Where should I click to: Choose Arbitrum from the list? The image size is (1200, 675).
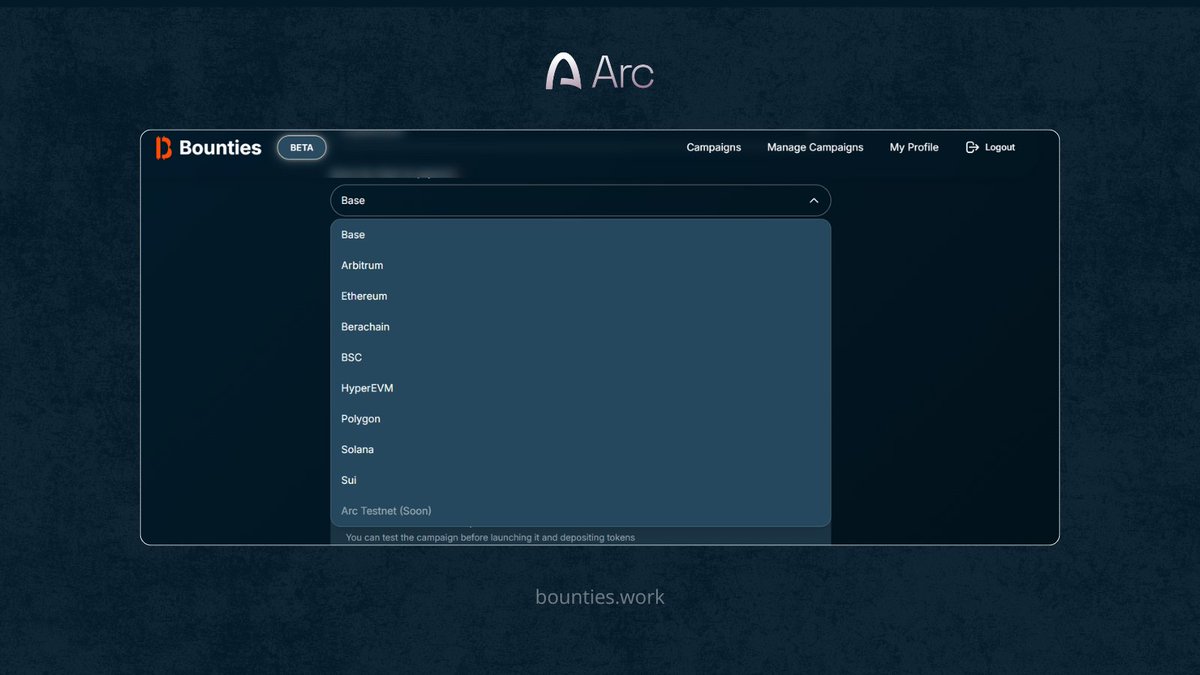[x=581, y=266]
